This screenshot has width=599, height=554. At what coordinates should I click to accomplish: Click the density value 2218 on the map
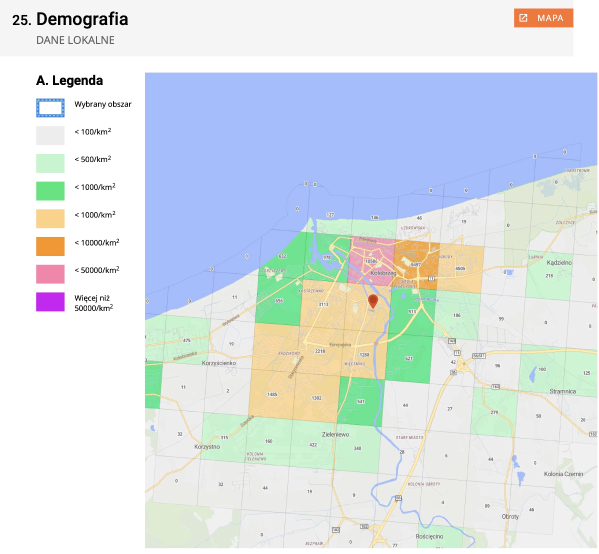pos(320,351)
